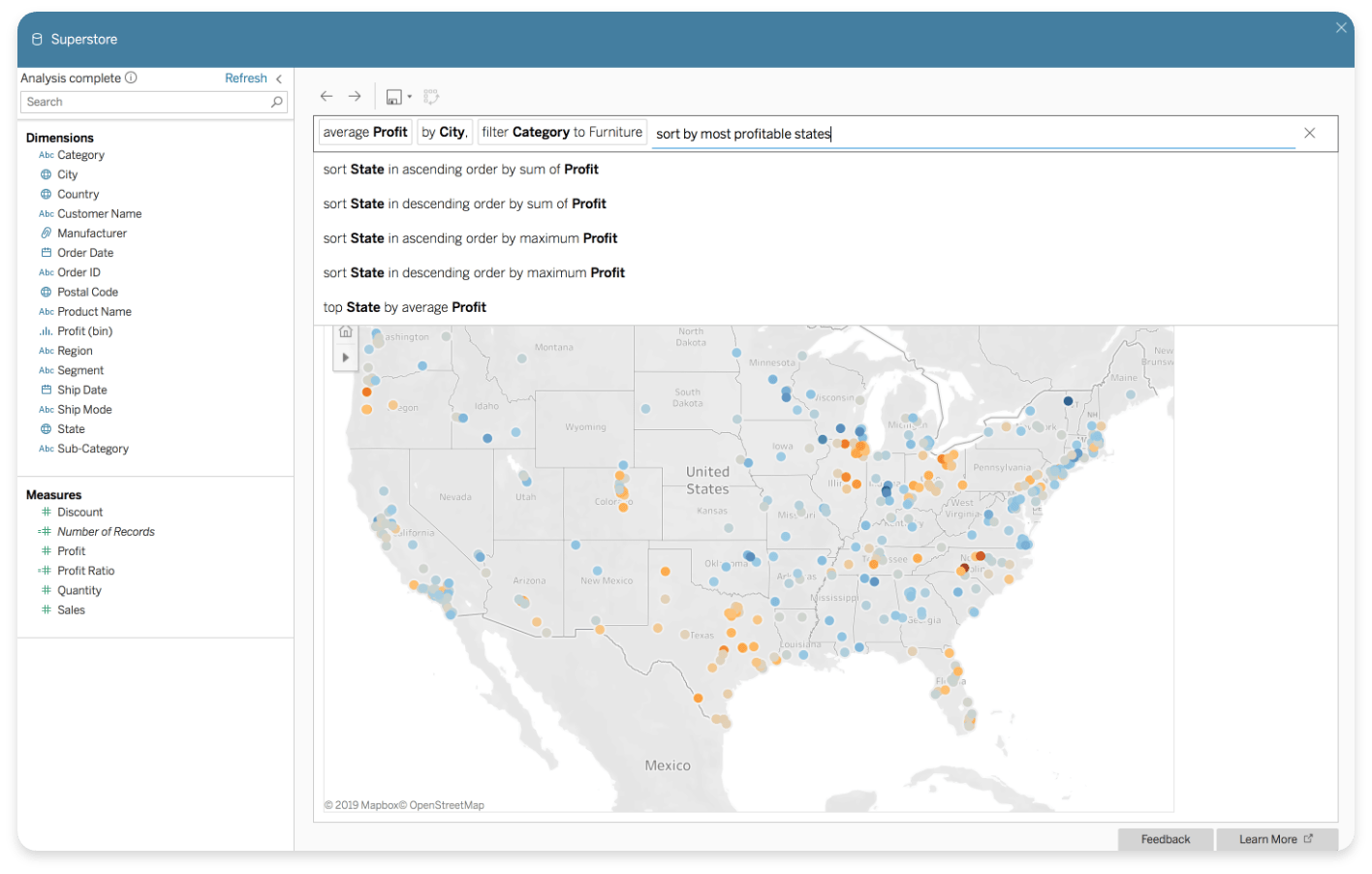
Task: Click the swap axes icon
Action: point(432,96)
